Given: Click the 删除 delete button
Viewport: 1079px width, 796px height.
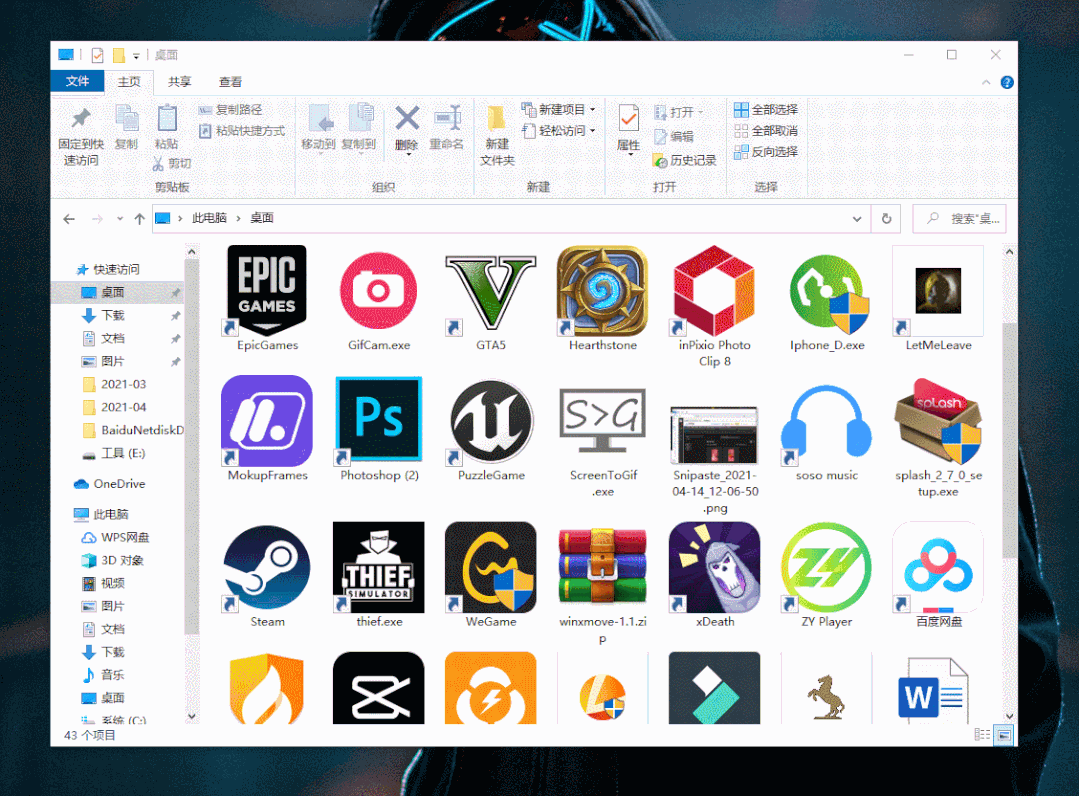Looking at the screenshot, I should 407,129.
